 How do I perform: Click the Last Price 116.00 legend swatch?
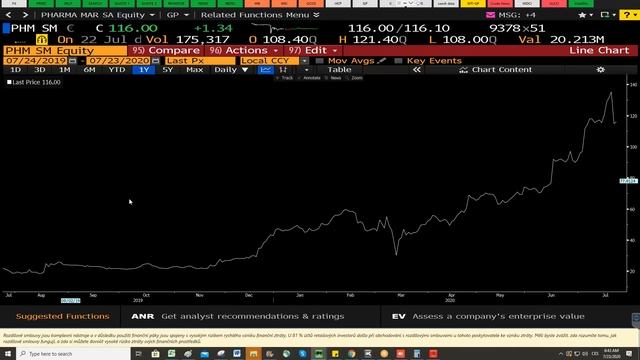coord(9,82)
